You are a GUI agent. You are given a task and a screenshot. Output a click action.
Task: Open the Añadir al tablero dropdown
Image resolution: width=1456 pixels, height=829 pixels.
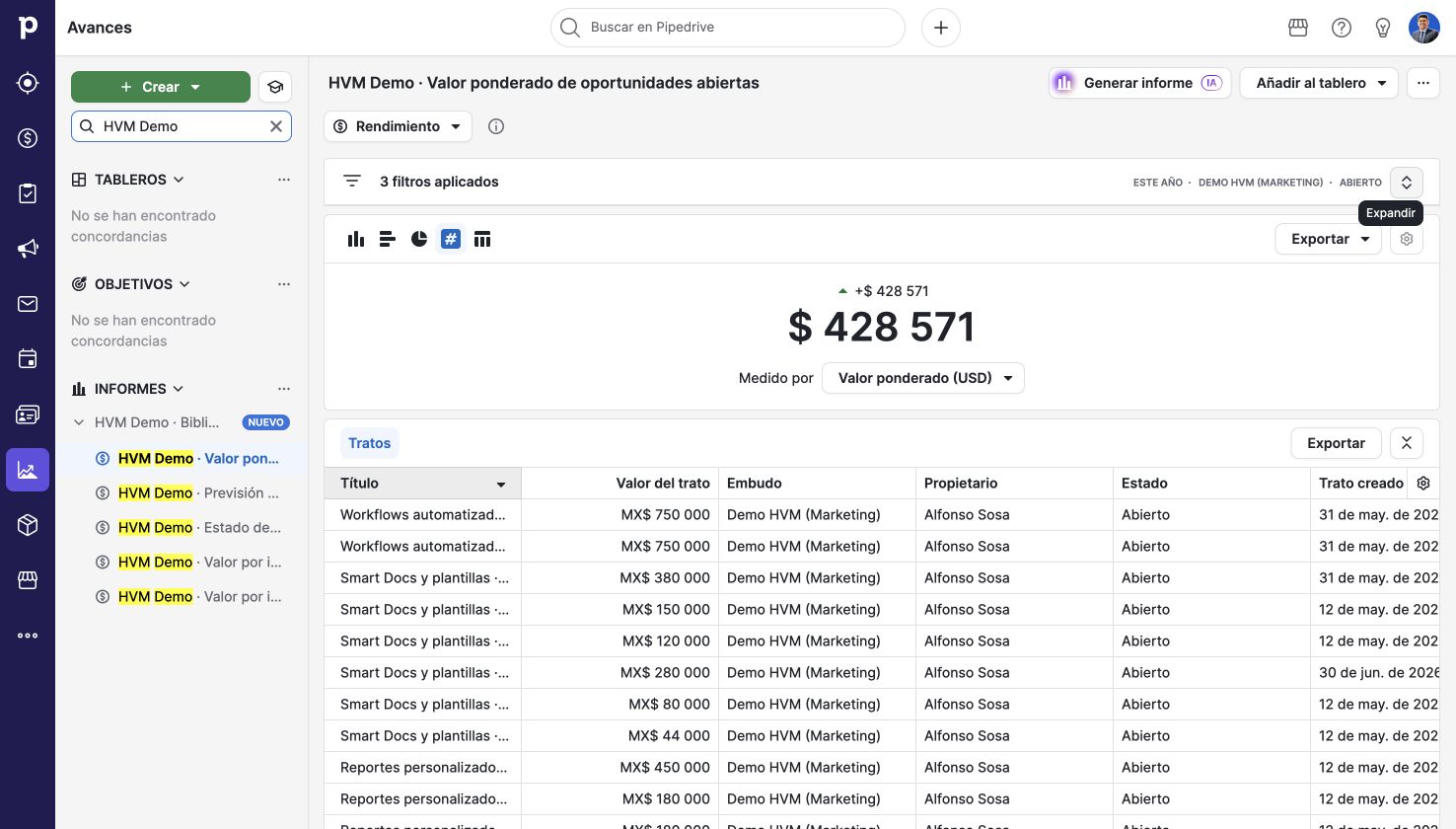pyautogui.click(x=1320, y=83)
